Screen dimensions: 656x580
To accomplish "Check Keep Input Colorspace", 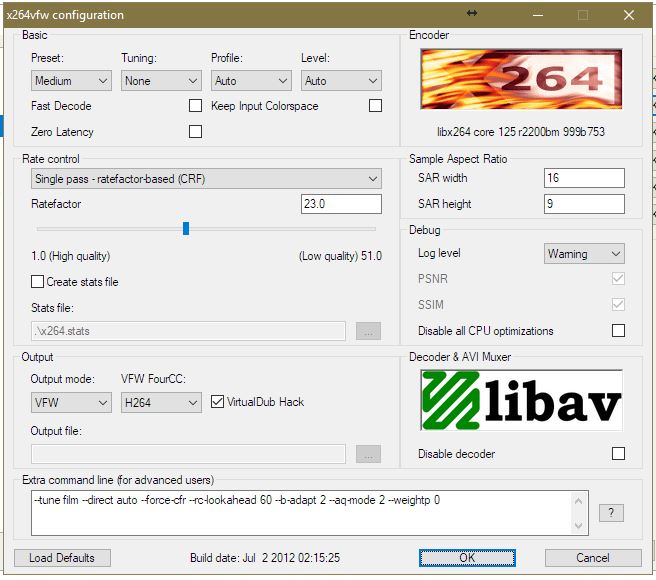I will 375,105.
